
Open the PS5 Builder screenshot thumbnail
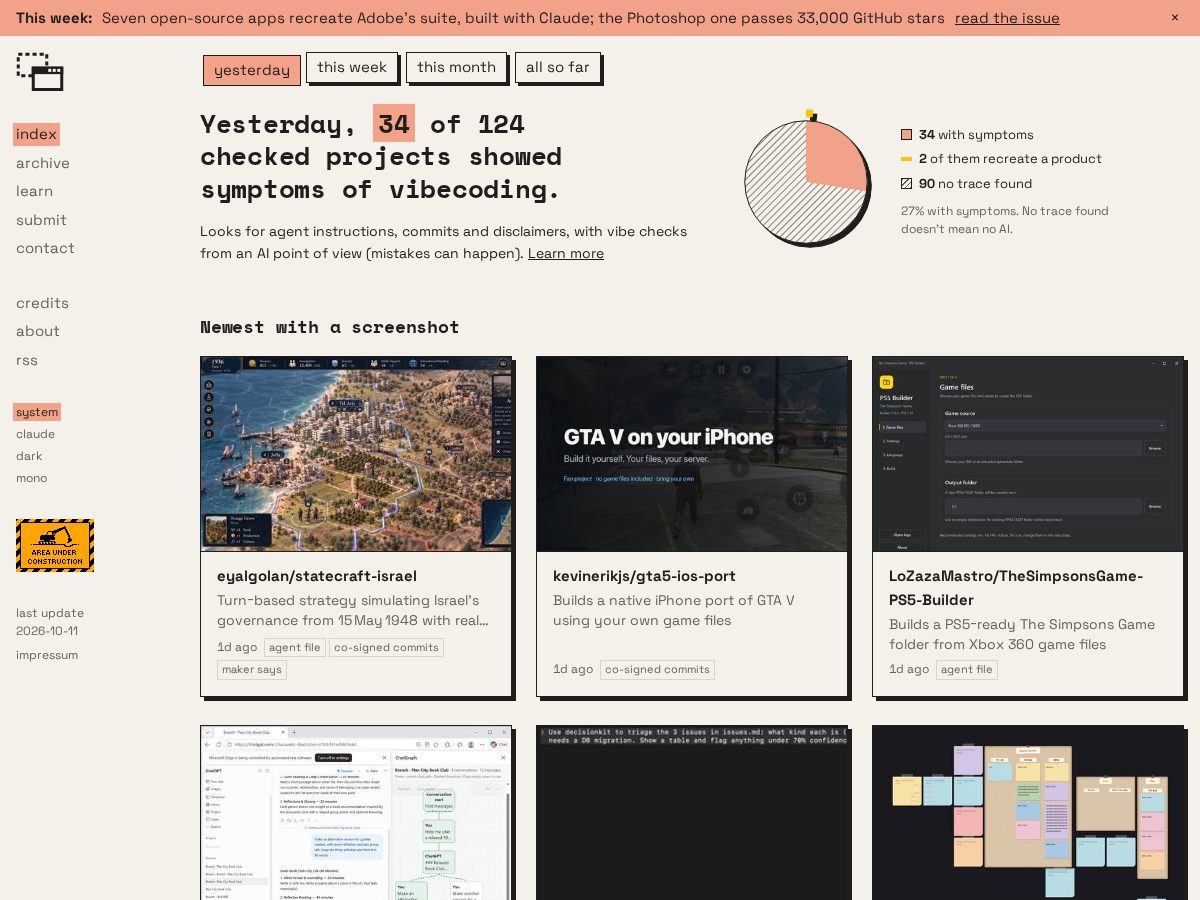click(x=1028, y=454)
